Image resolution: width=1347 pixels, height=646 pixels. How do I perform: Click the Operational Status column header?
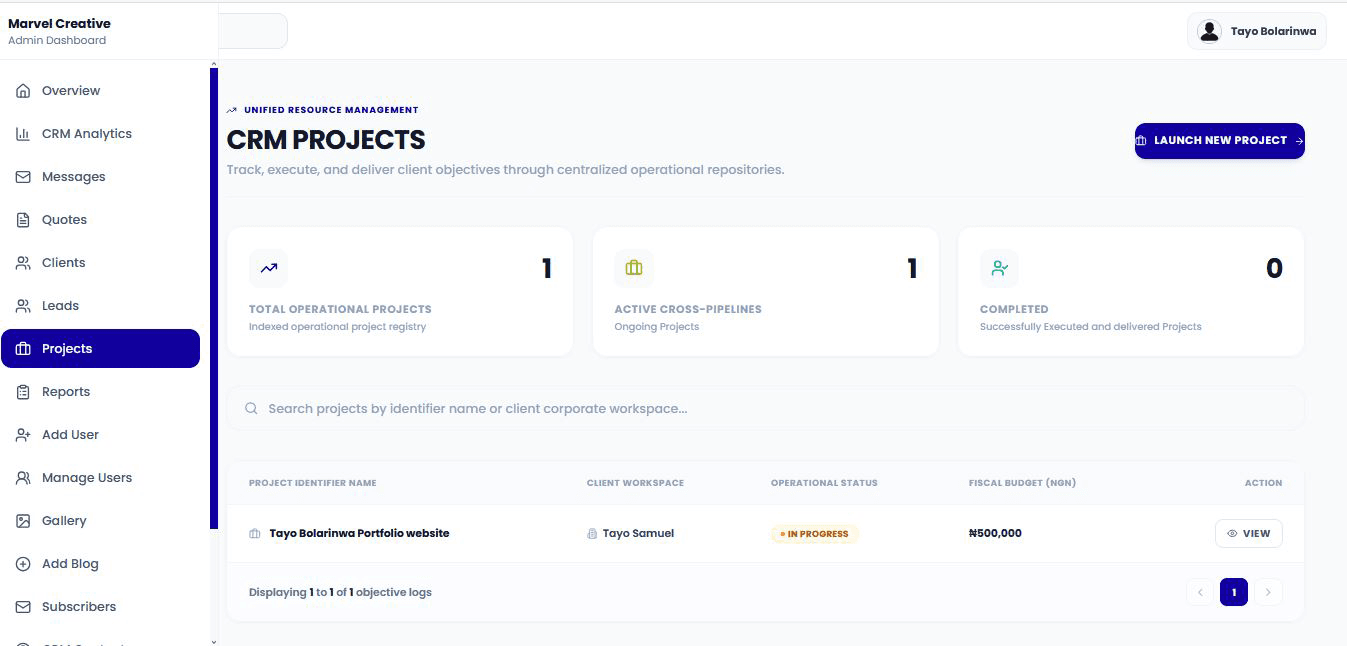824,483
